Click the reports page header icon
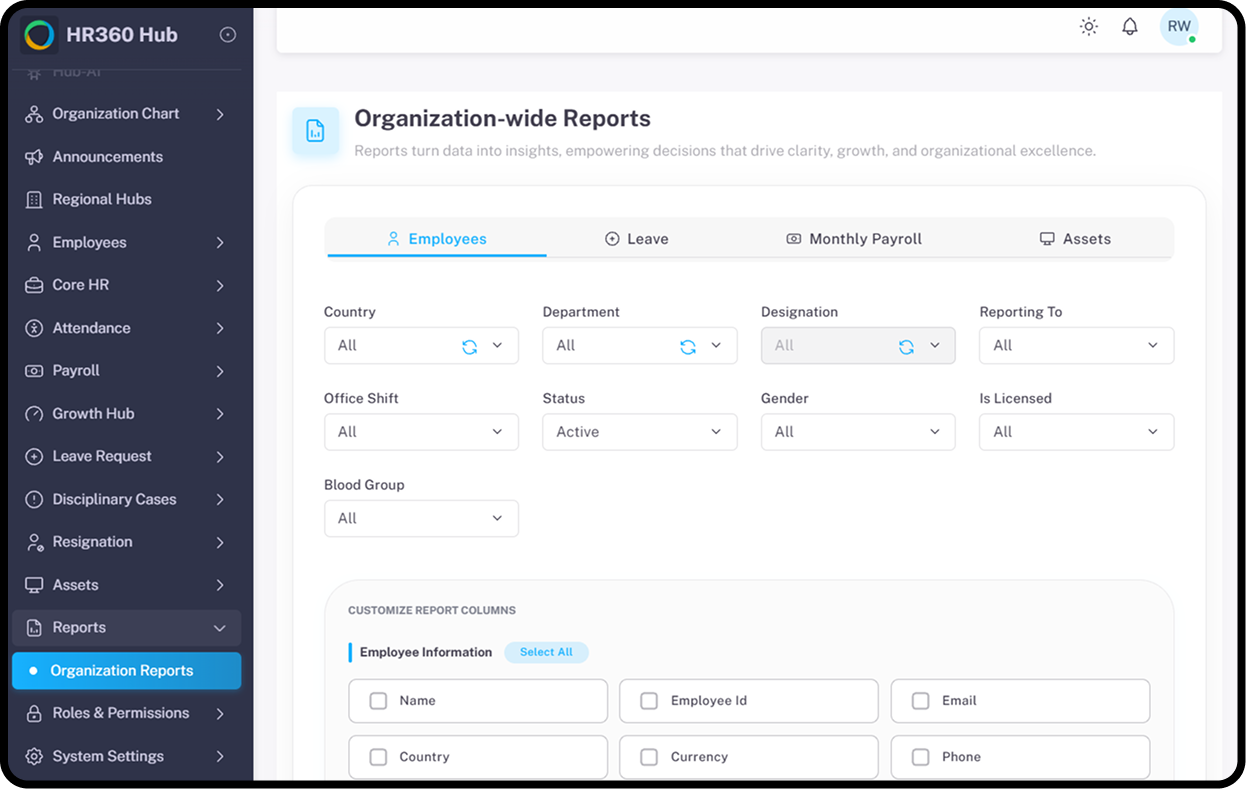Image resolution: width=1246 pixels, height=789 pixels. (315, 131)
